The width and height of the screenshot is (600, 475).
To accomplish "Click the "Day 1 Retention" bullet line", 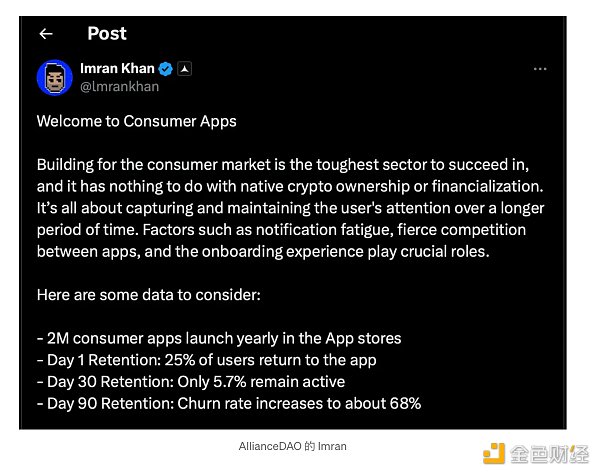I will coord(206,360).
